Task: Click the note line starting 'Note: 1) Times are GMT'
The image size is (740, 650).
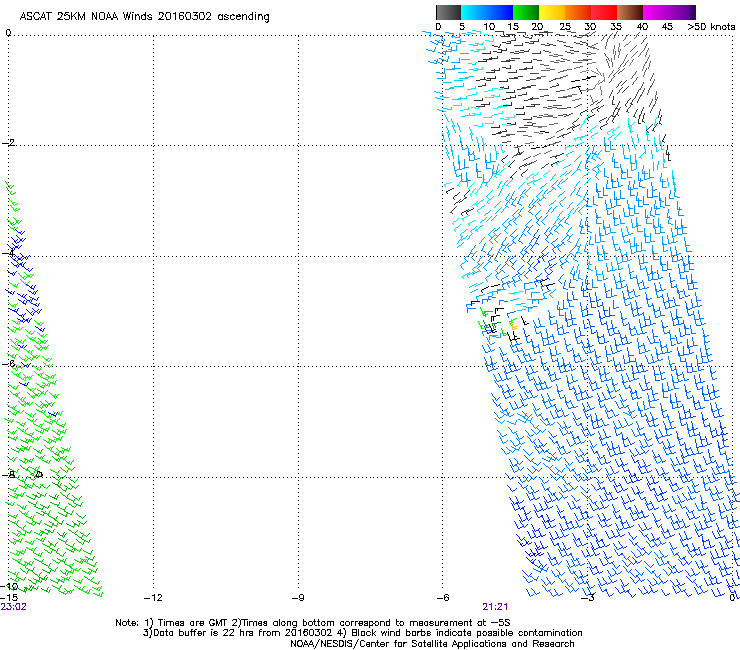Action: click(x=312, y=623)
